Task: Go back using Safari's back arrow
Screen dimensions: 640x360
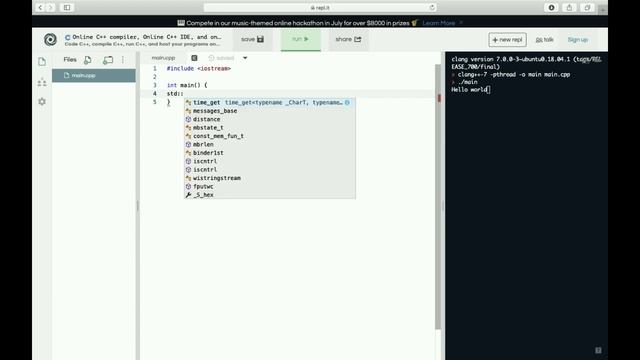Action: (40, 7)
